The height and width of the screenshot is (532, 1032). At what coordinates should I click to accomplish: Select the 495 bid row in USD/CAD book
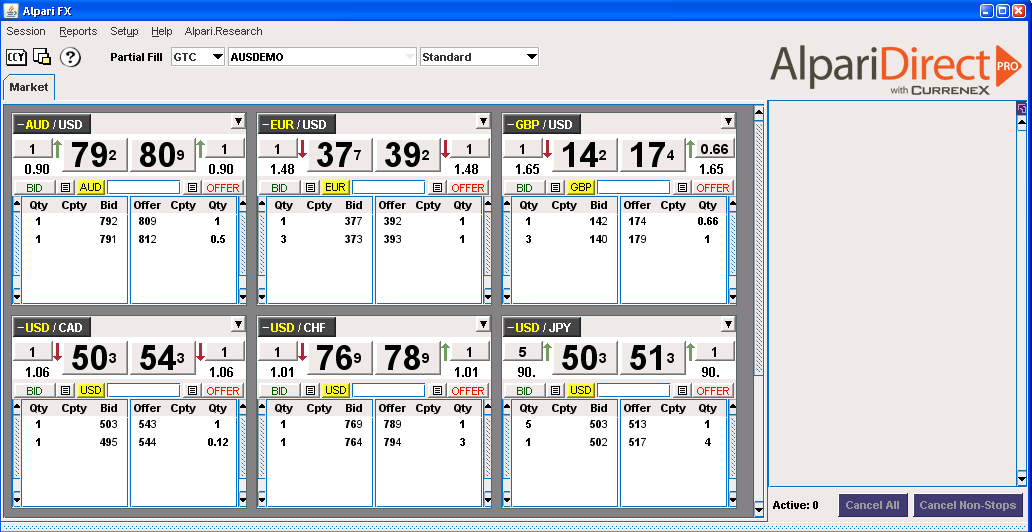point(73,442)
